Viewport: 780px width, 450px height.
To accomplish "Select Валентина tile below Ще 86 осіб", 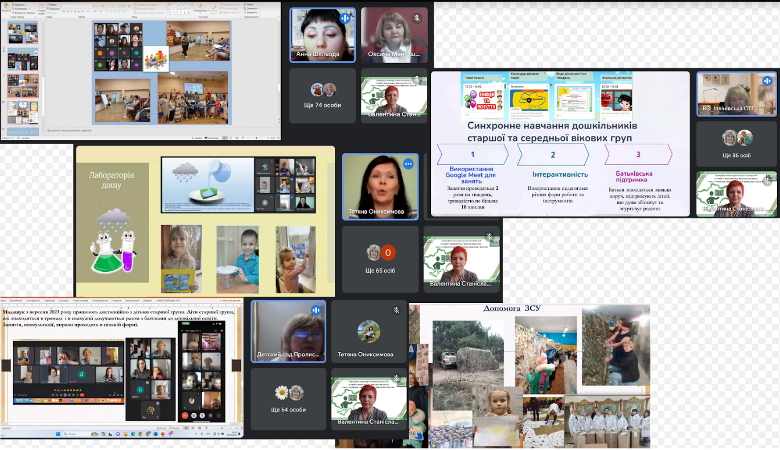I will pos(736,194).
